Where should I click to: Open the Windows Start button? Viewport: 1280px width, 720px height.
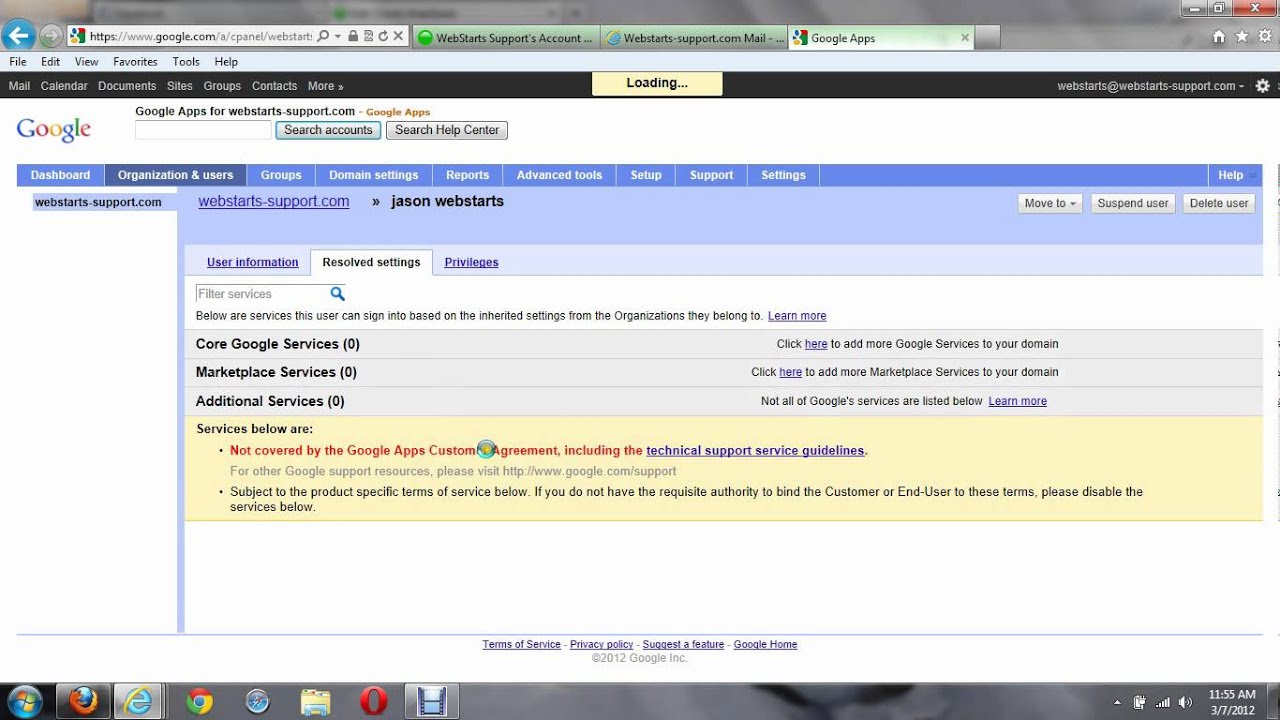point(24,701)
